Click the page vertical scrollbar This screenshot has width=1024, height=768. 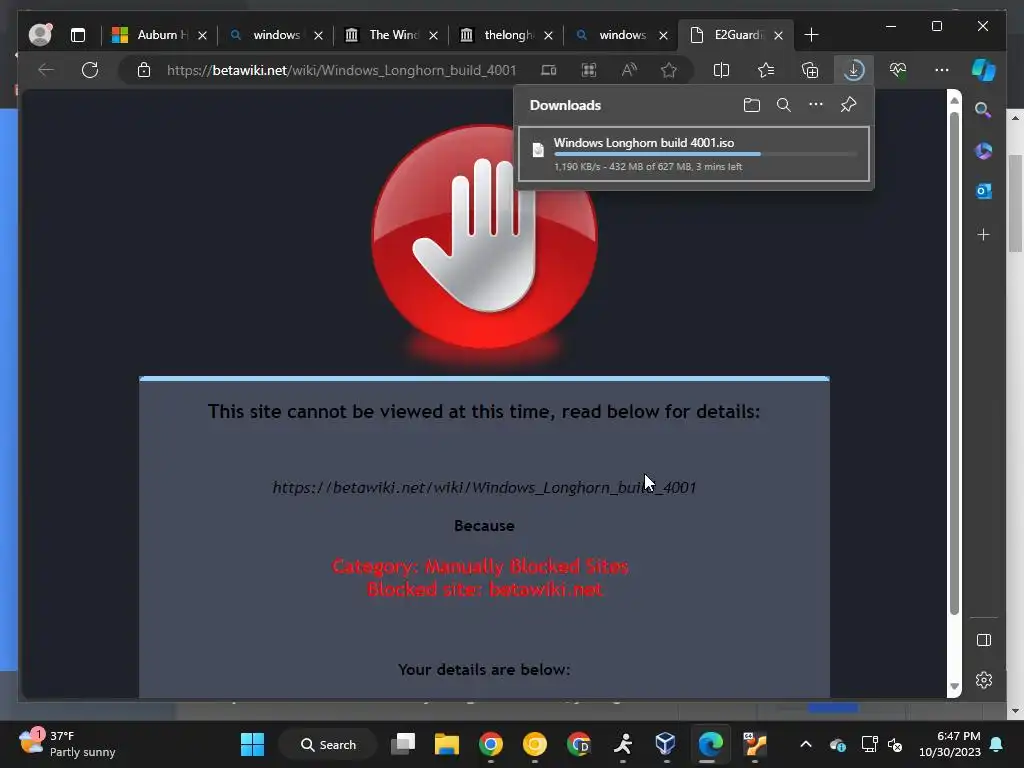click(954, 363)
